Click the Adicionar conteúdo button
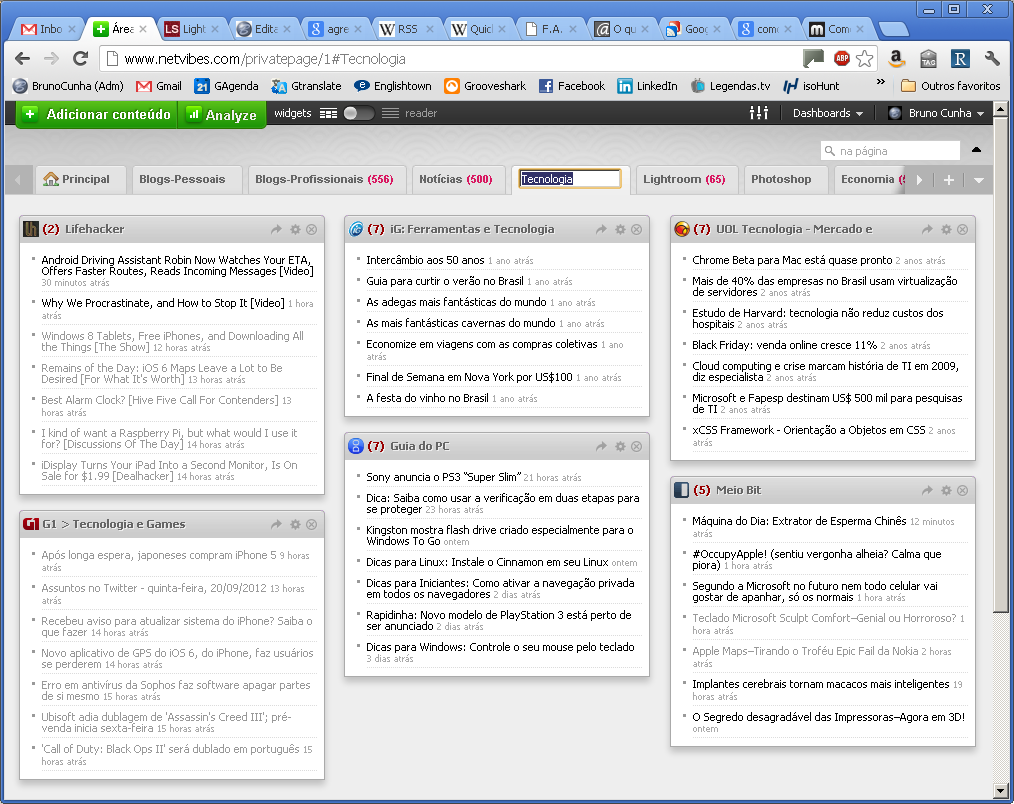The width and height of the screenshot is (1014, 804). pyautogui.click(x=96, y=114)
